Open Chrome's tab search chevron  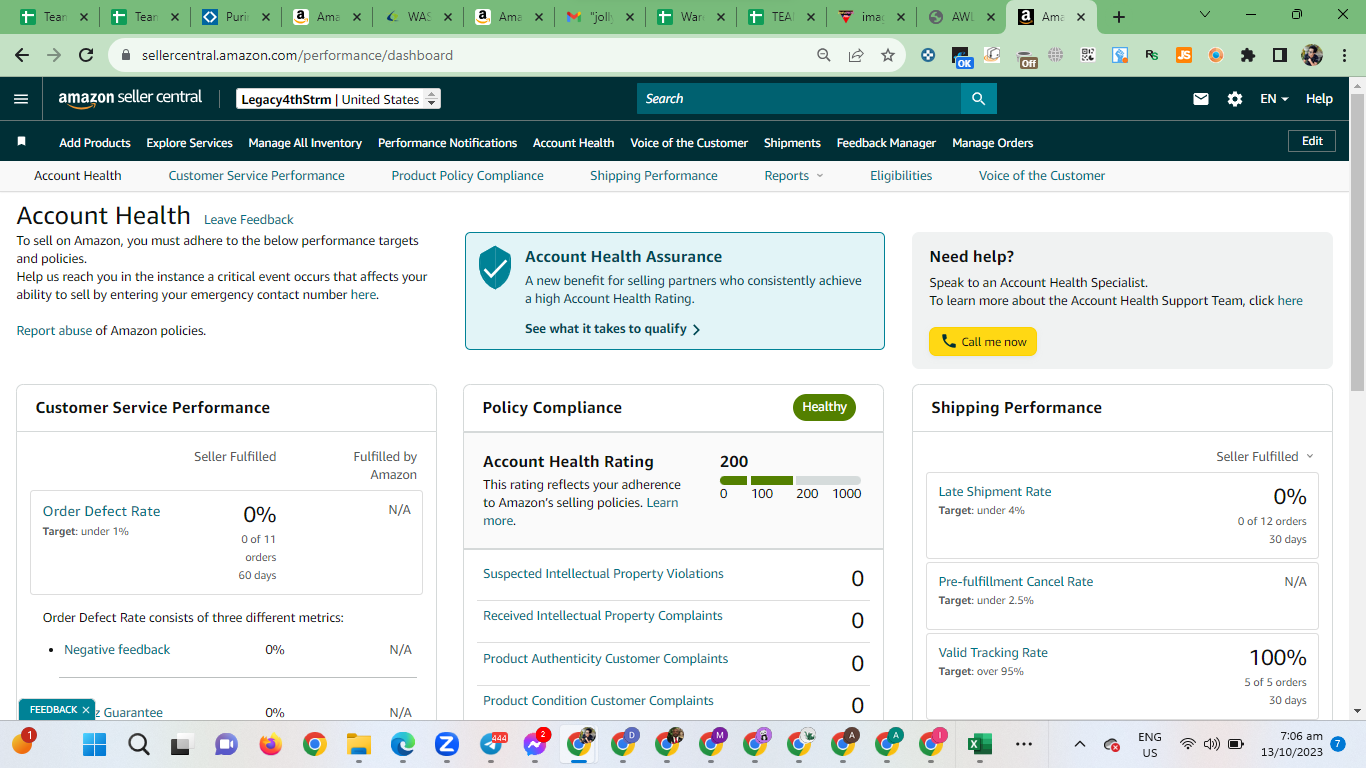(1204, 16)
